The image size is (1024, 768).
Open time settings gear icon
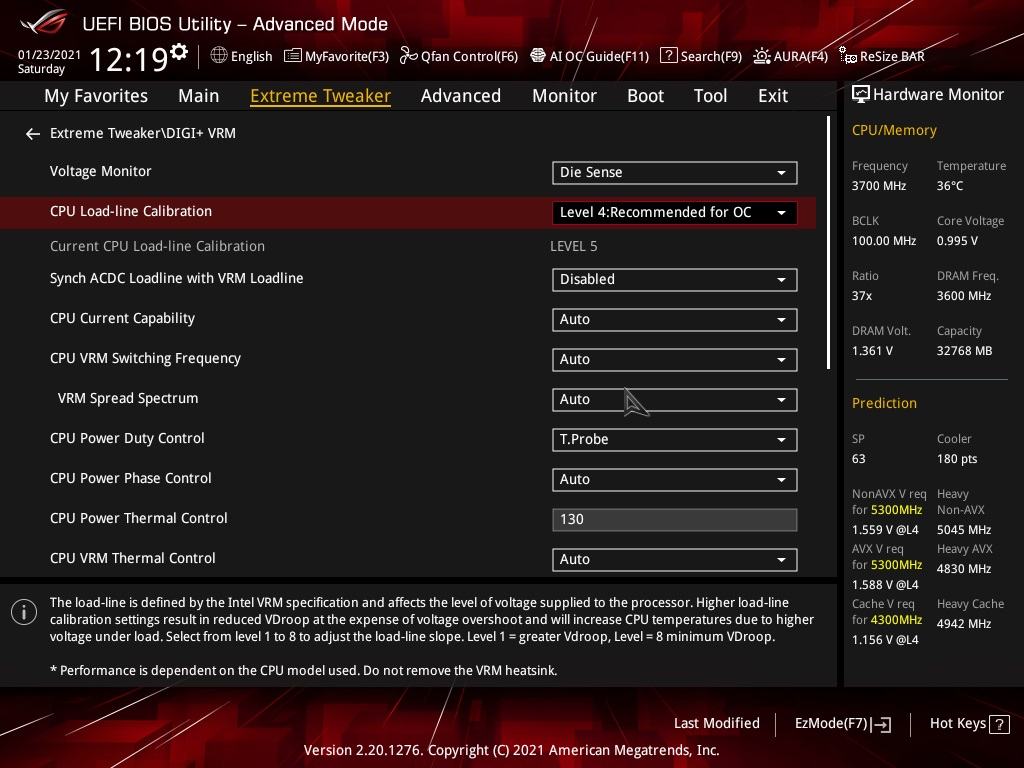pos(179,51)
